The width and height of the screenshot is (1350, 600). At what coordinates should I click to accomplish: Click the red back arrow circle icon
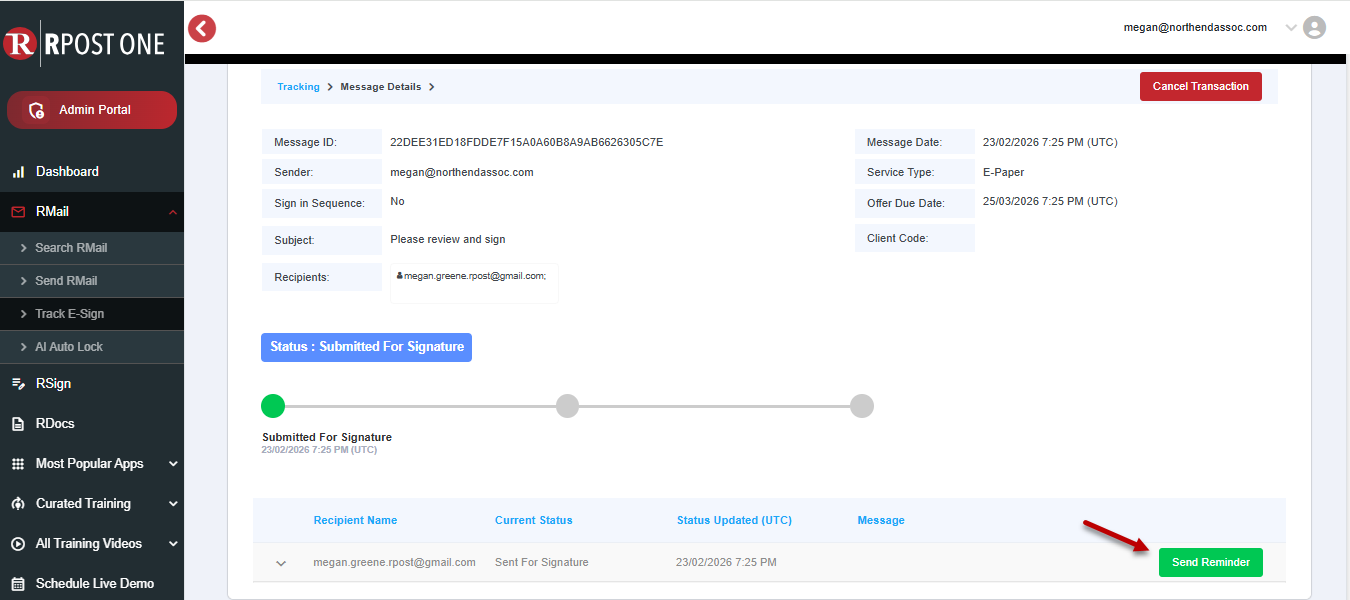coord(202,28)
